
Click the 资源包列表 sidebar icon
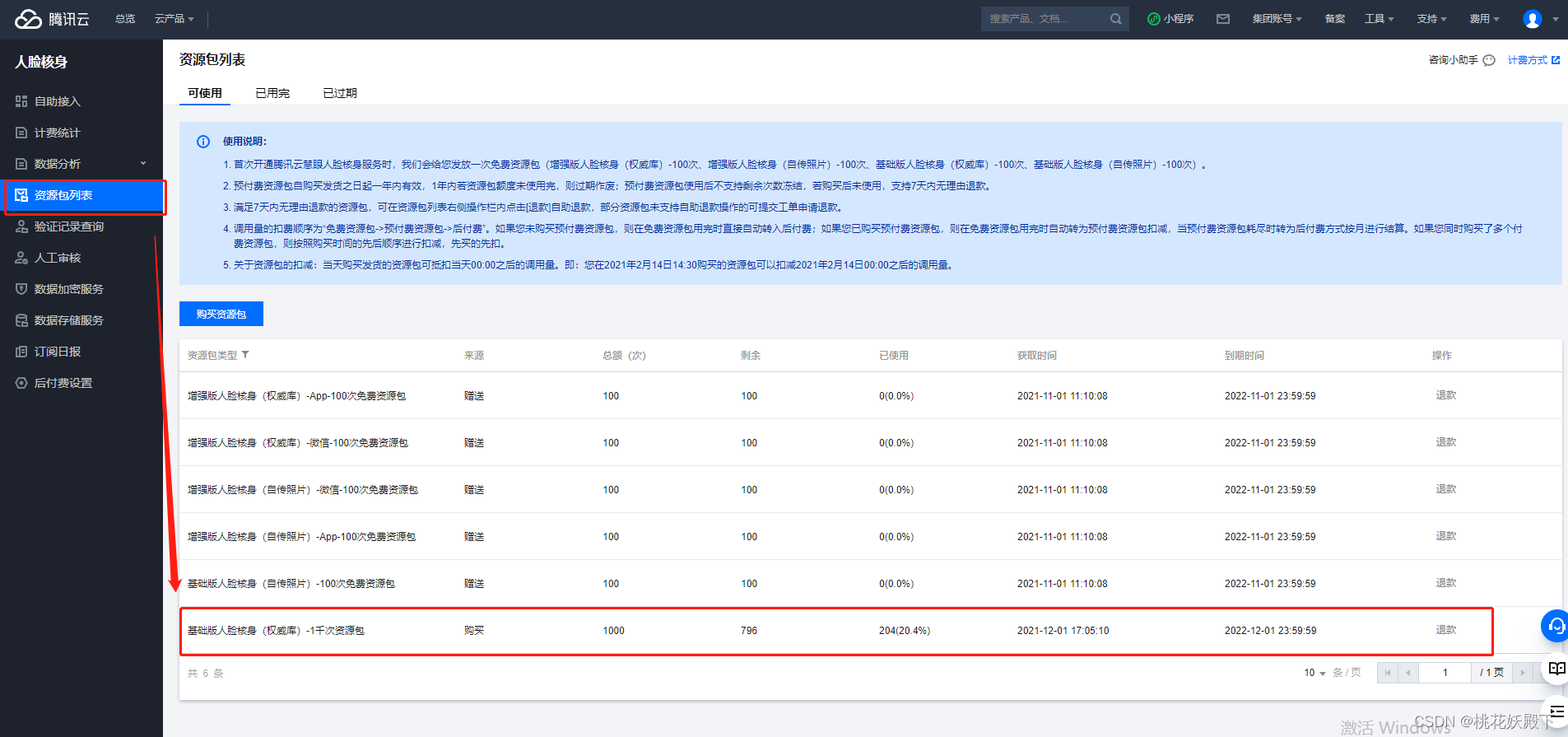coord(21,195)
